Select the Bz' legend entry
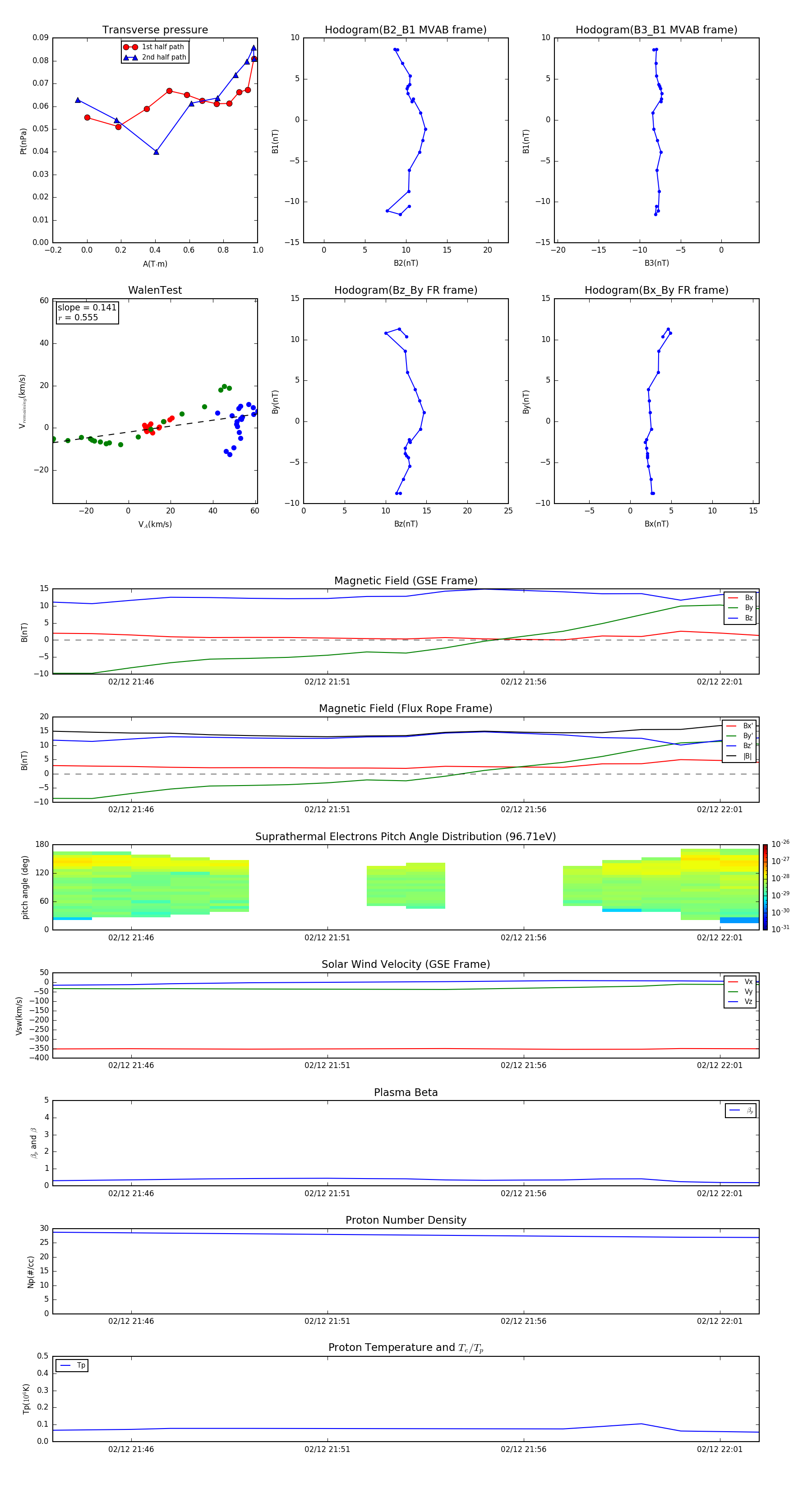The width and height of the screenshot is (812, 1489). tap(740, 746)
